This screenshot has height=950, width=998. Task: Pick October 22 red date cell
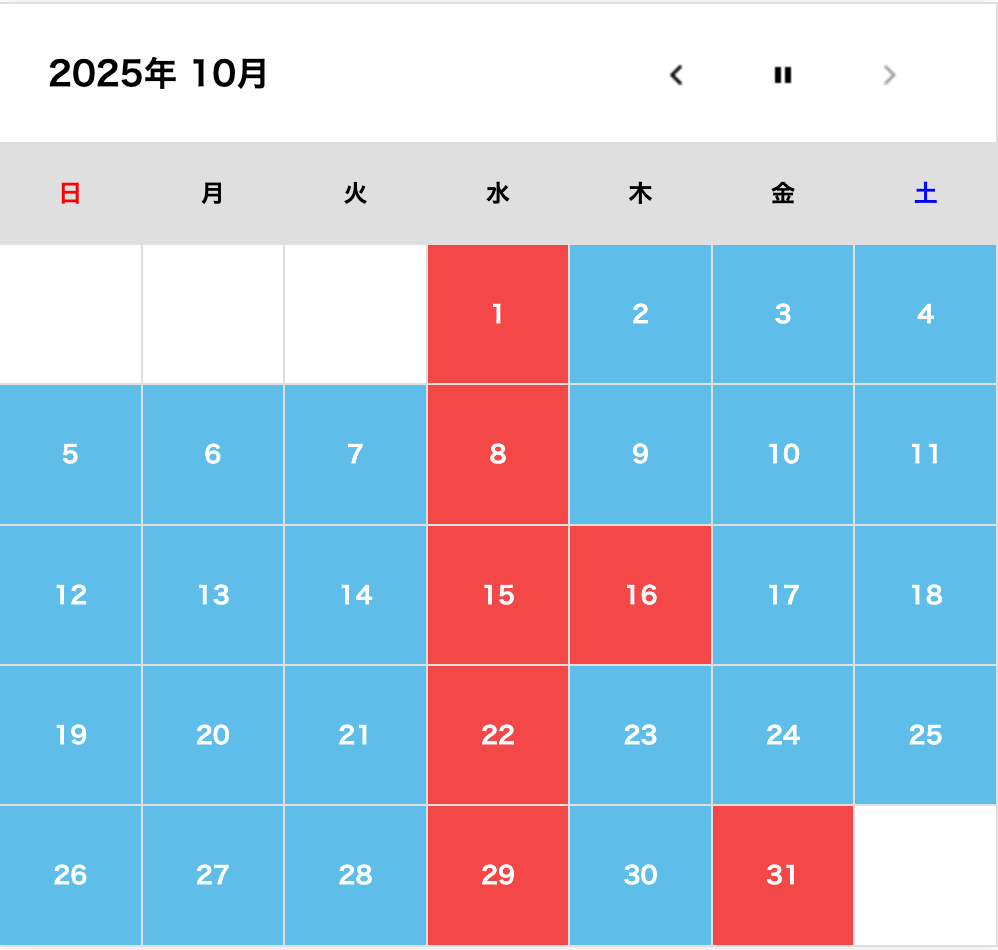(x=498, y=735)
